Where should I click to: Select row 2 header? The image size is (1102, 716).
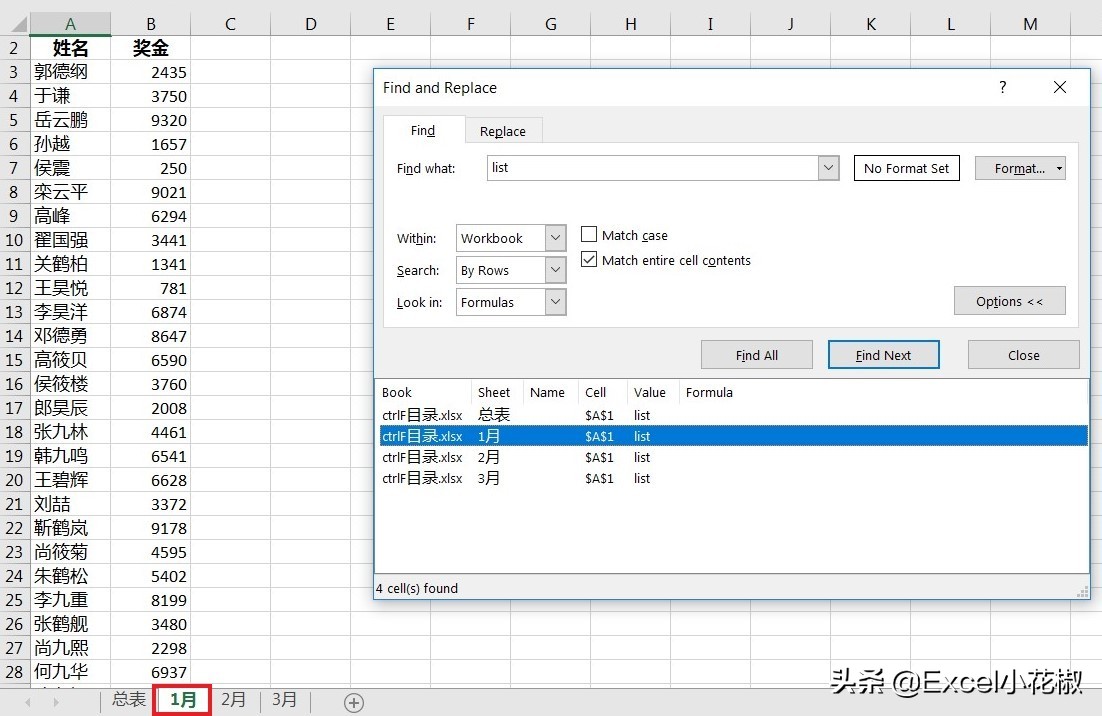(14, 48)
